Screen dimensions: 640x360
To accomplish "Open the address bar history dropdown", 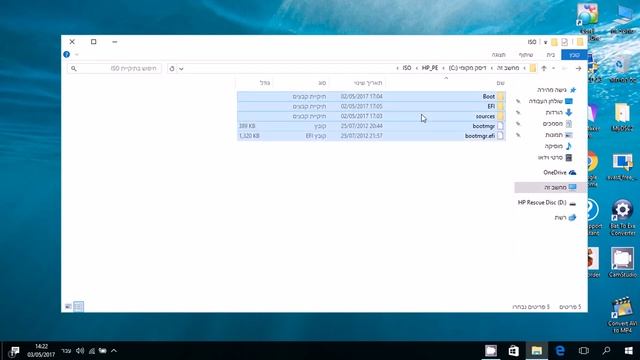I will click(x=181, y=69).
